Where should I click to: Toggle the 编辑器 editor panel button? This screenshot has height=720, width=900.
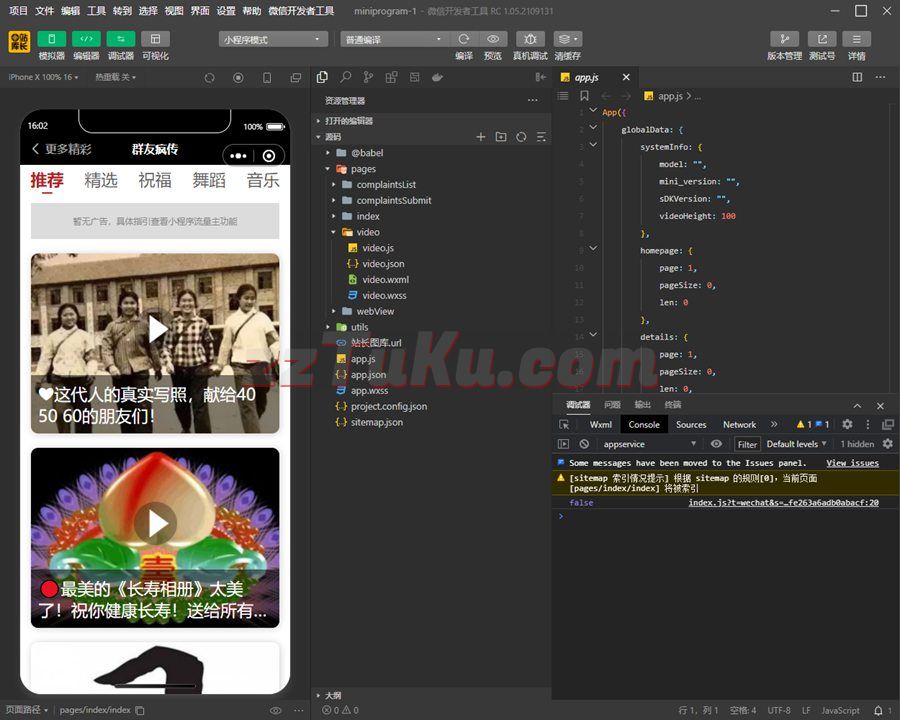[x=86, y=39]
